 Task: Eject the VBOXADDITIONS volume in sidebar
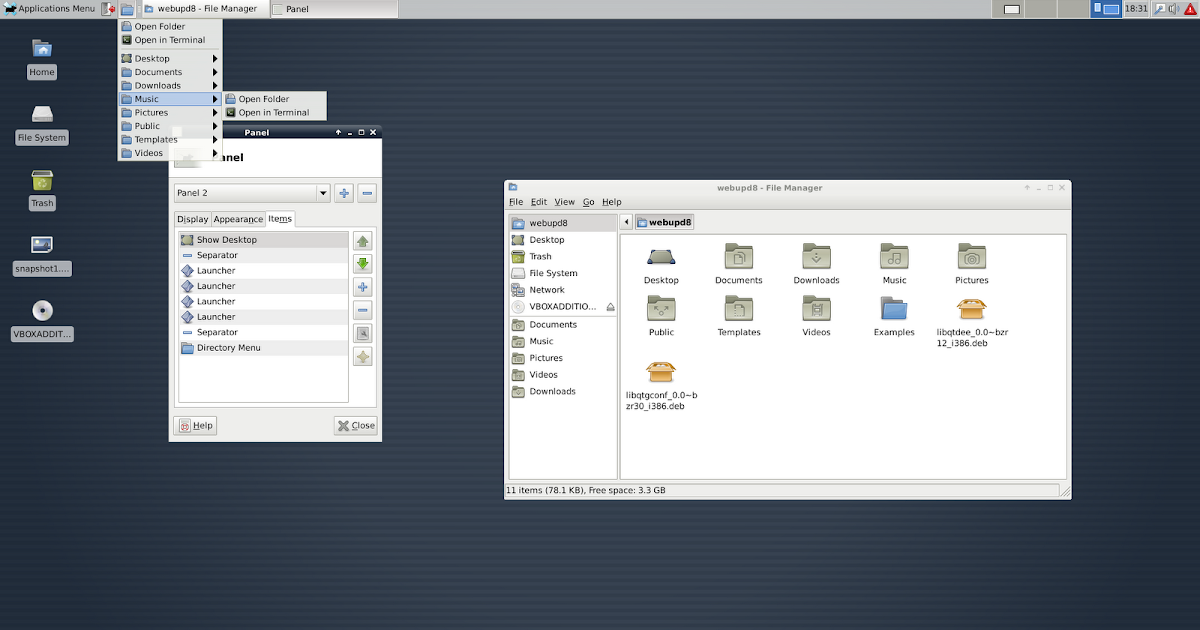coord(610,307)
